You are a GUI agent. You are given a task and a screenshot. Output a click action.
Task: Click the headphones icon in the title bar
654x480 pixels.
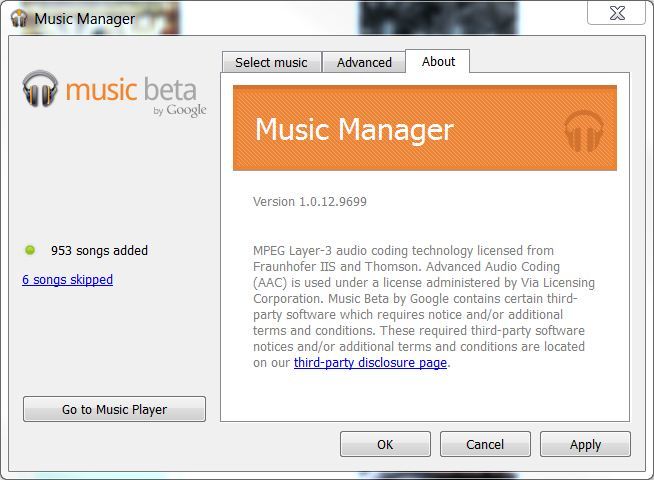(19, 18)
